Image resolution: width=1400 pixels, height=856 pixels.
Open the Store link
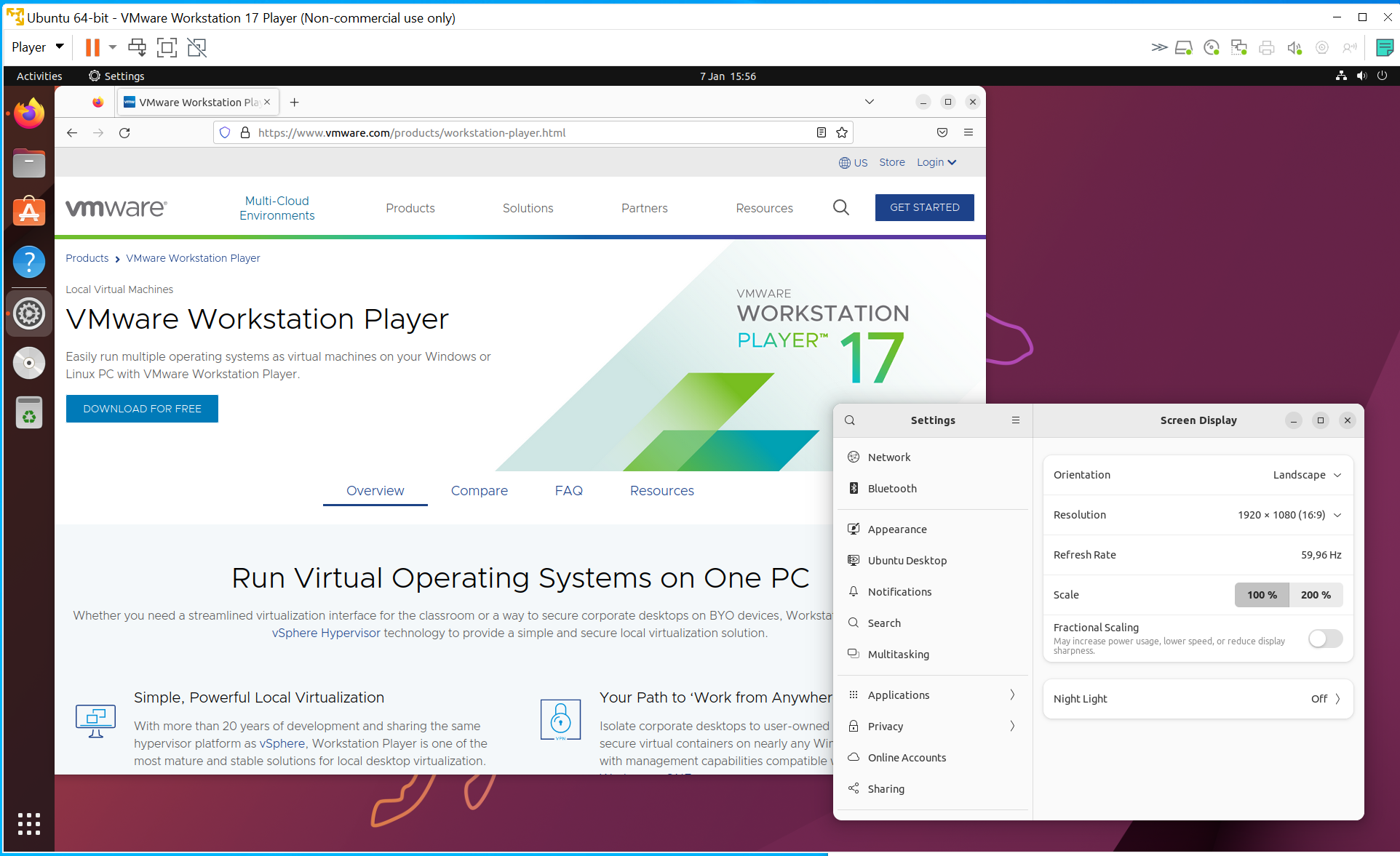(891, 162)
